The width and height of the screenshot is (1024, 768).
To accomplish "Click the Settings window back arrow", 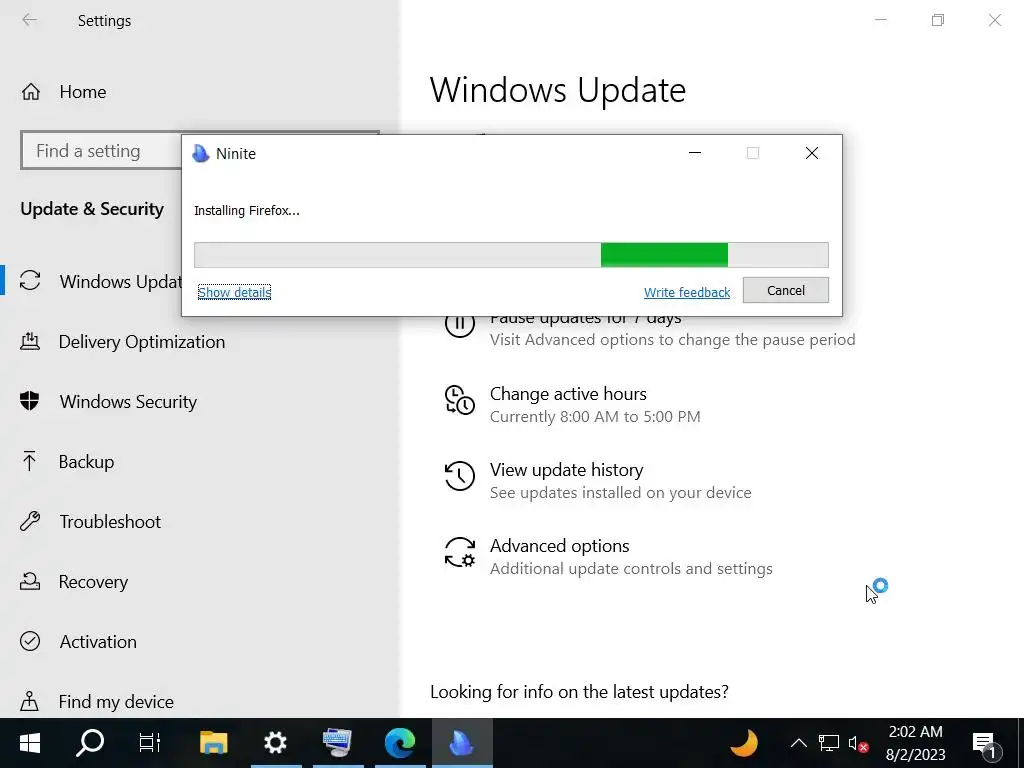I will tap(29, 20).
